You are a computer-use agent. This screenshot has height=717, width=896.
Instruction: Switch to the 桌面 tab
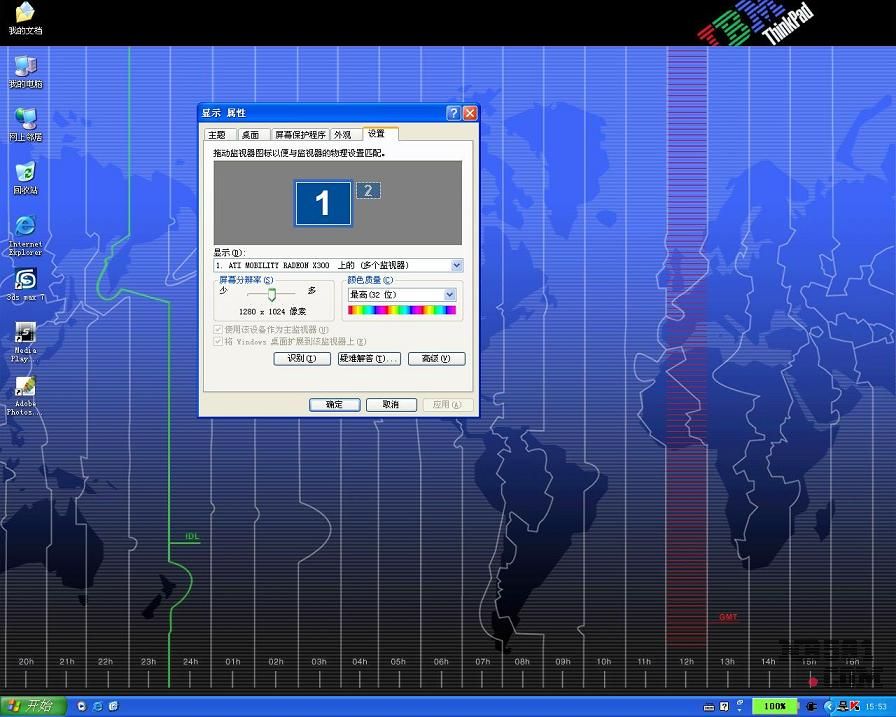(250, 135)
